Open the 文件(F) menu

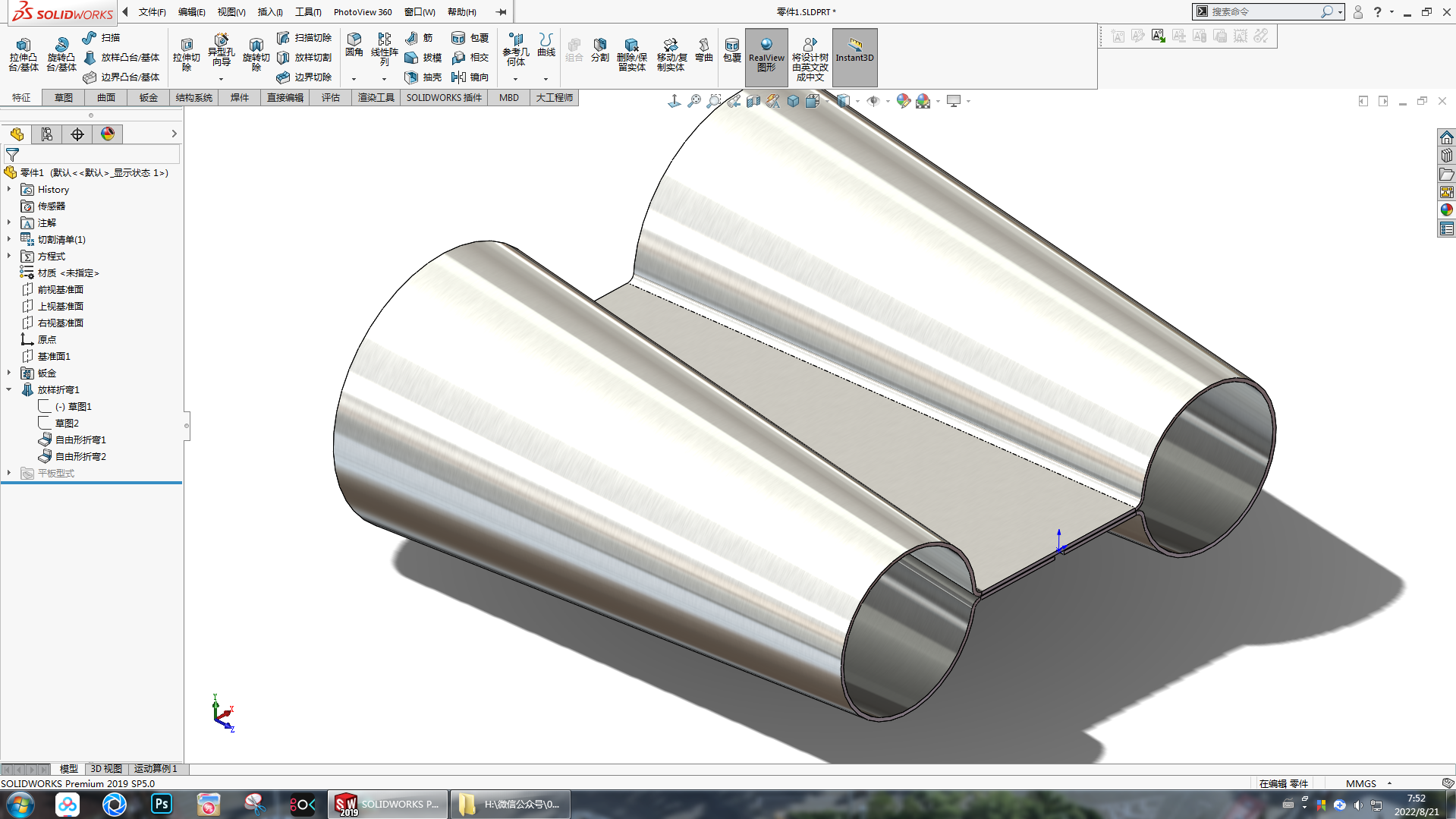(152, 12)
